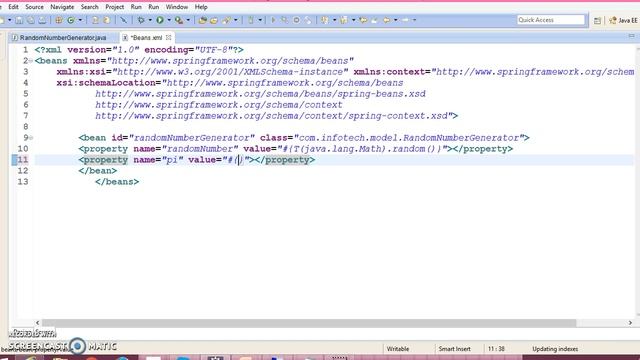Click the Updating indexes status text
Image resolution: width=640 pixels, height=360 pixels.
click(555, 349)
